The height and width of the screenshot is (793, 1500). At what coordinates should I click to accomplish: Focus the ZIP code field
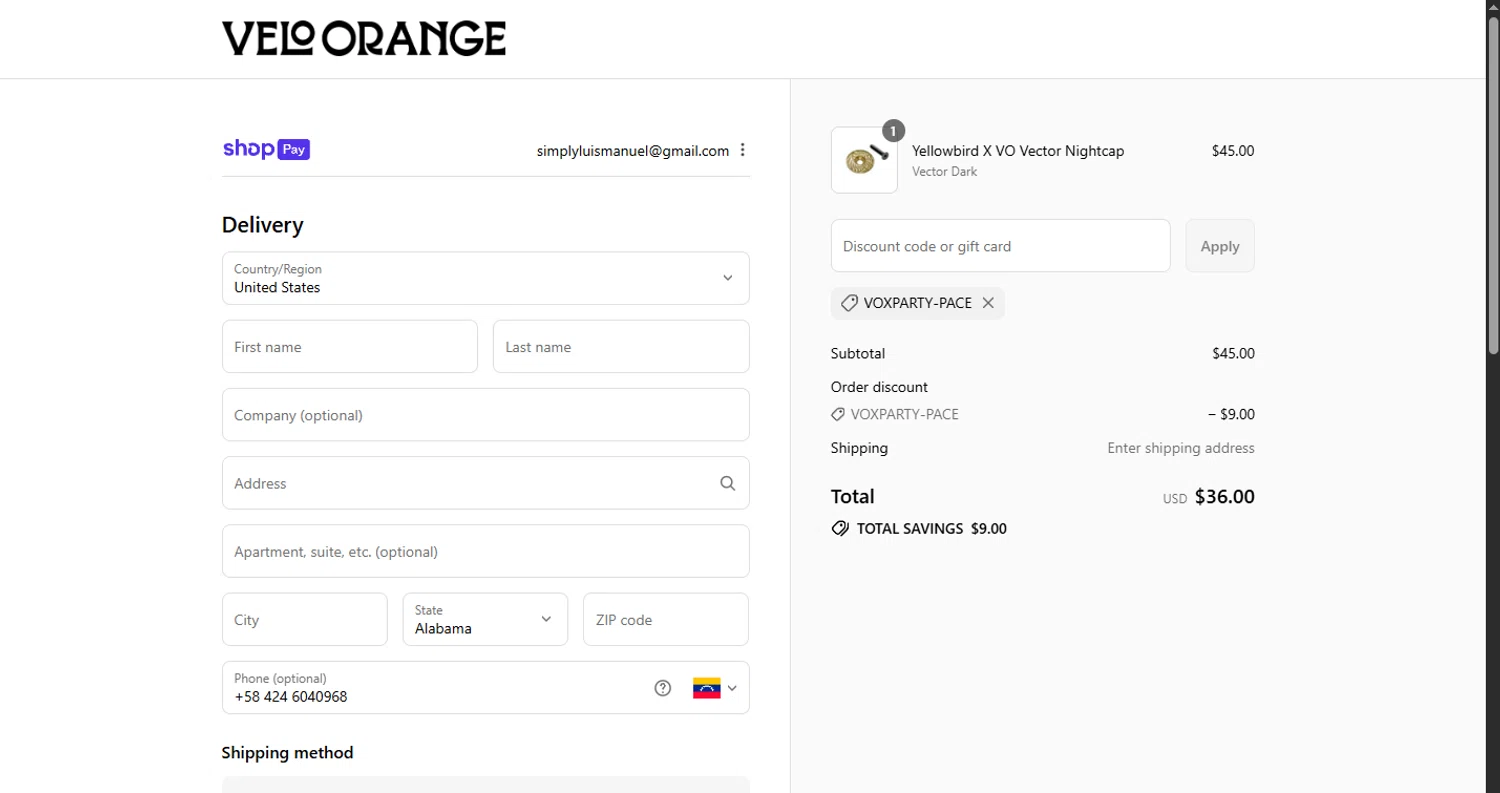click(666, 619)
